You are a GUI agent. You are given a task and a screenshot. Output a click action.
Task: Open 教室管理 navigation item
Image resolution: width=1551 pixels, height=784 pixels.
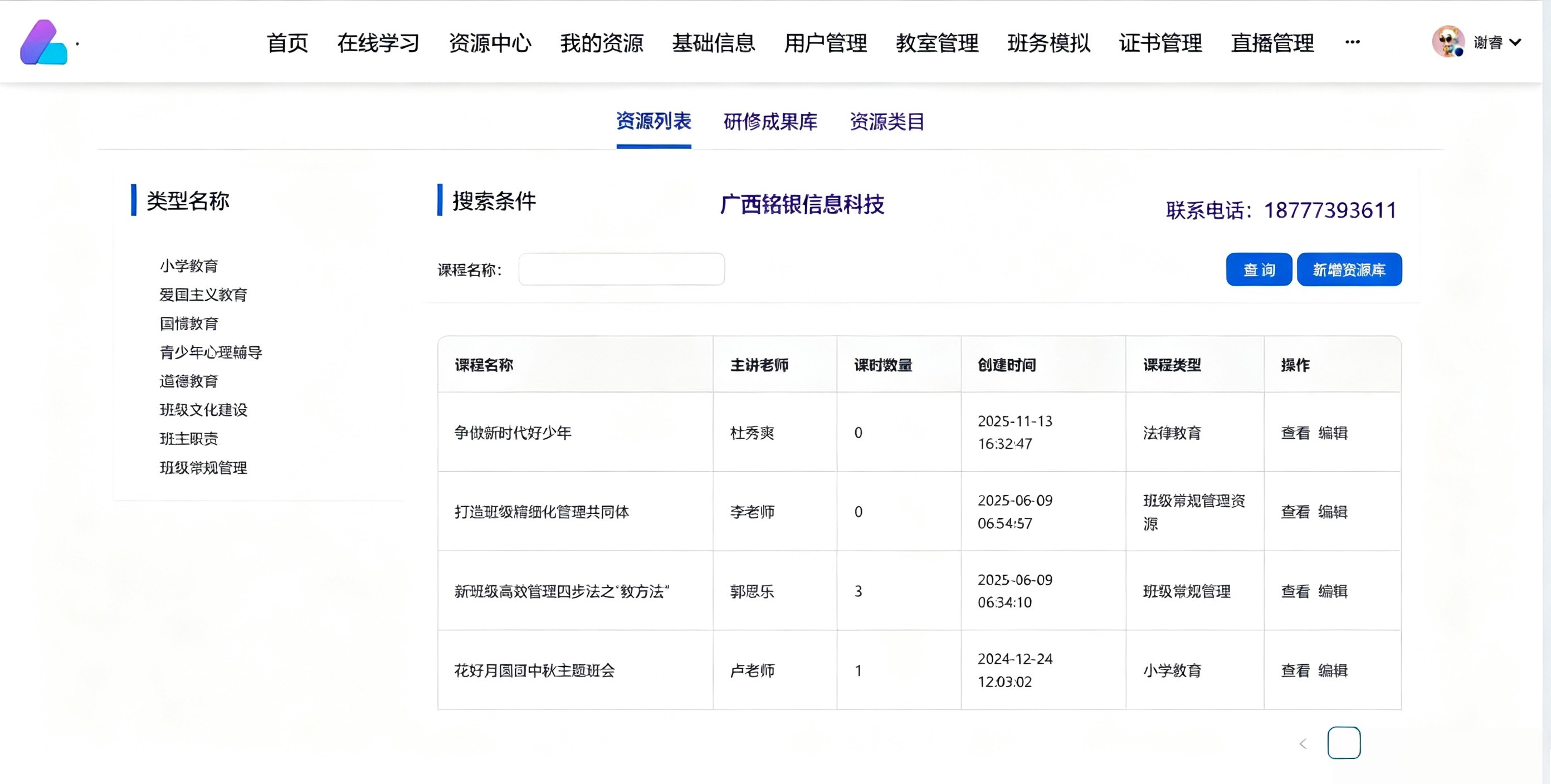pos(937,43)
